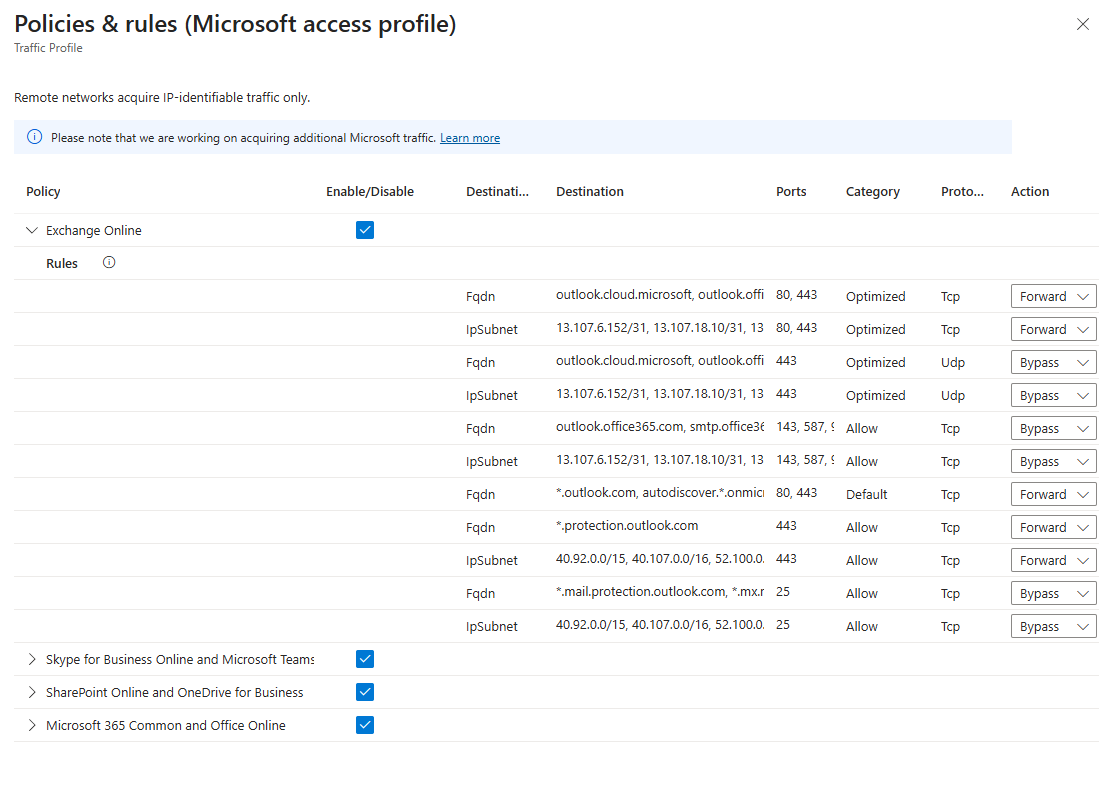Uncheck the Exchange Online enable checkbox
The width and height of the screenshot is (1118, 812).
pyautogui.click(x=365, y=230)
